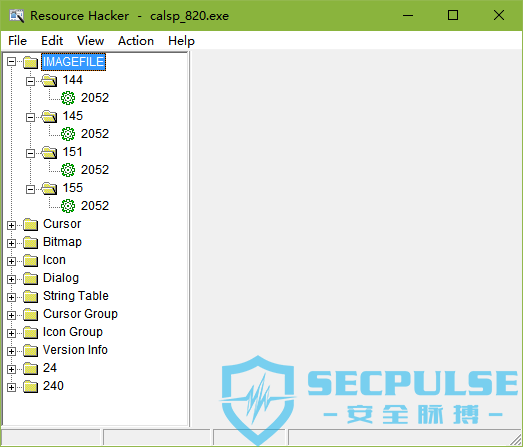Open the Action menu
The height and width of the screenshot is (447, 523).
click(x=136, y=41)
